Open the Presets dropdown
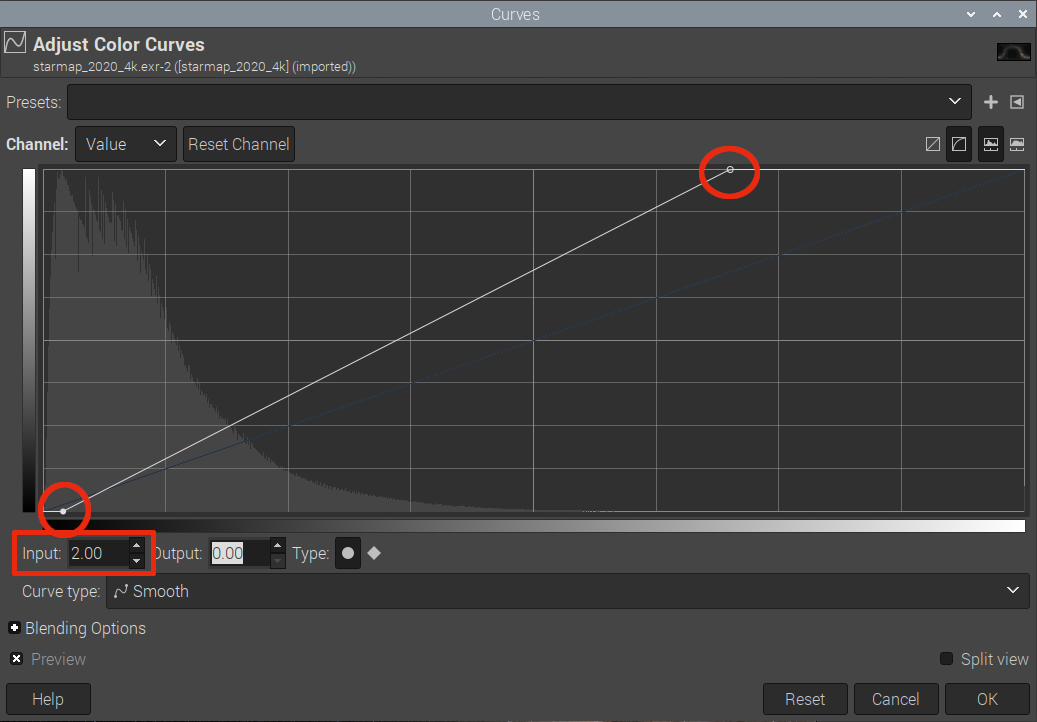This screenshot has width=1037, height=722. (518, 102)
